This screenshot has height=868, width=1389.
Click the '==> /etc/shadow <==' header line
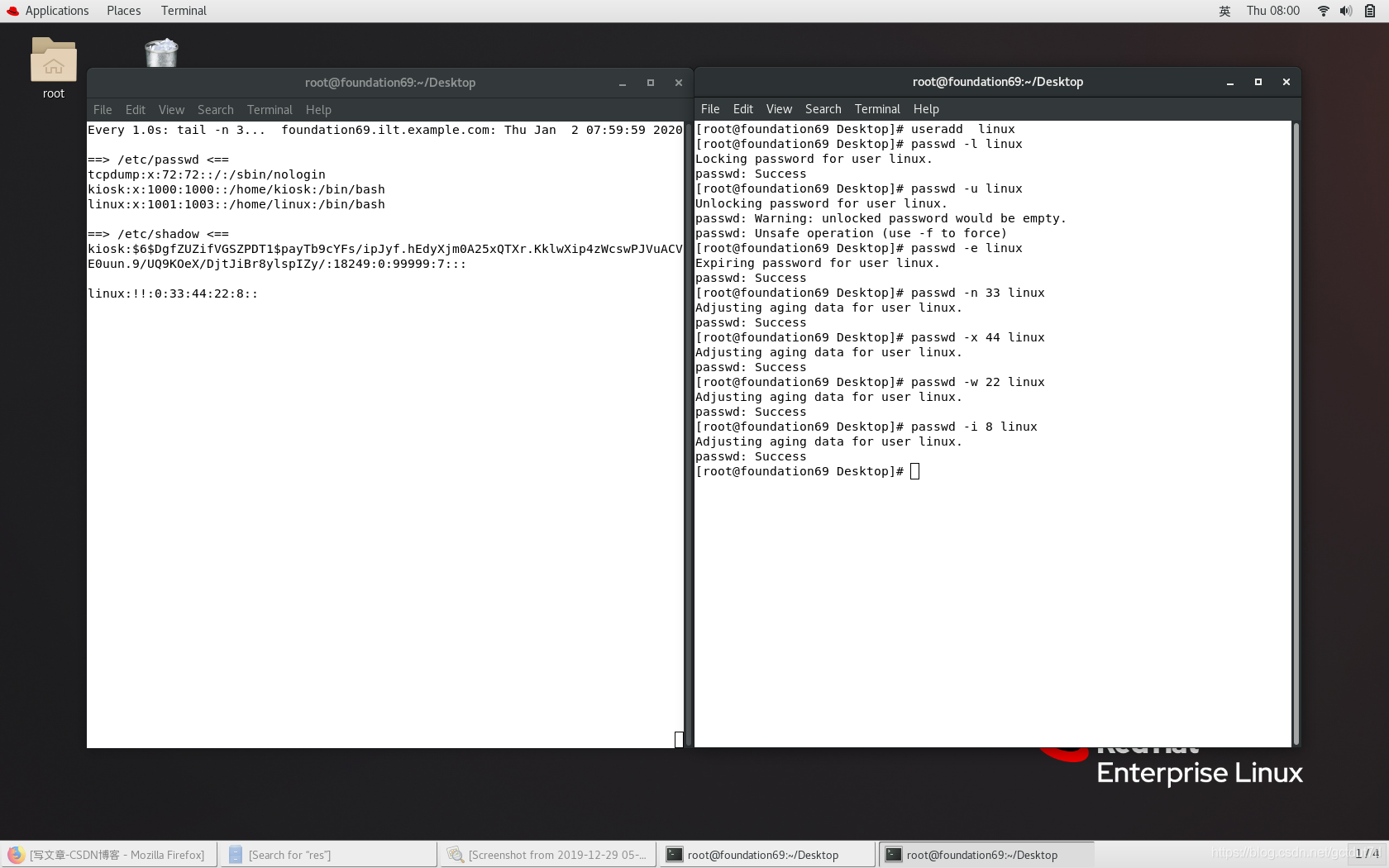158,234
